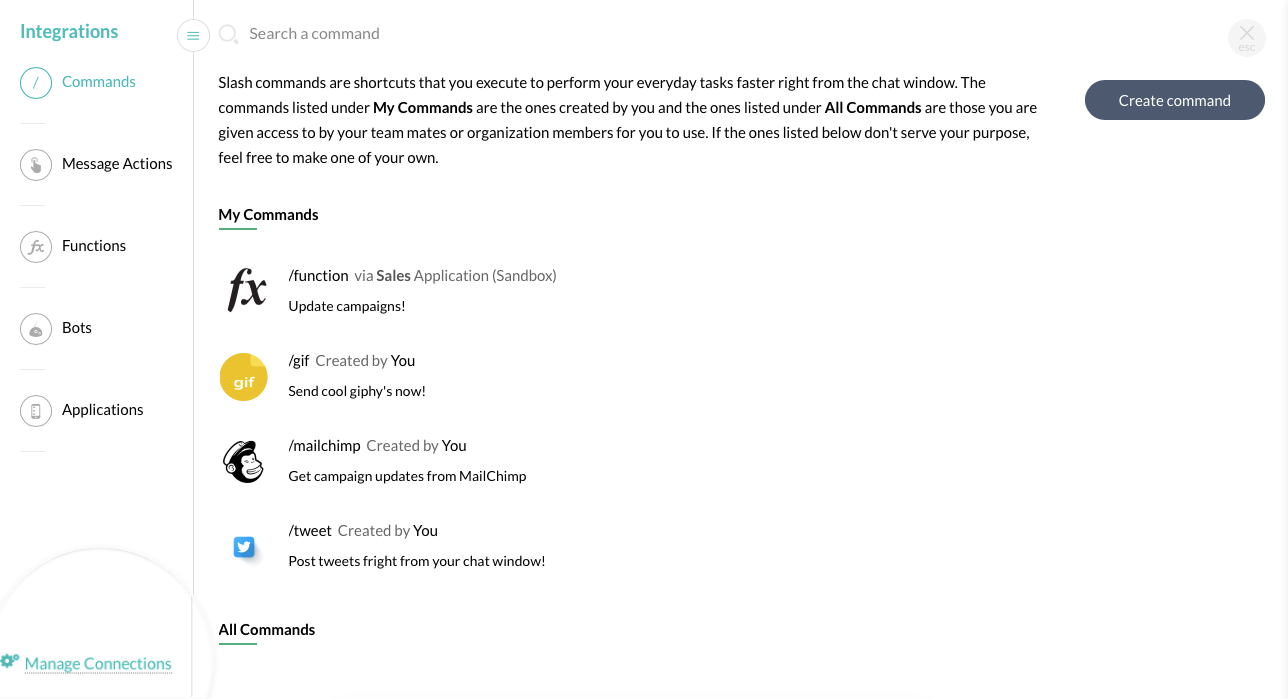Open the /tweet command entry
The image size is (1288, 699).
(310, 531)
